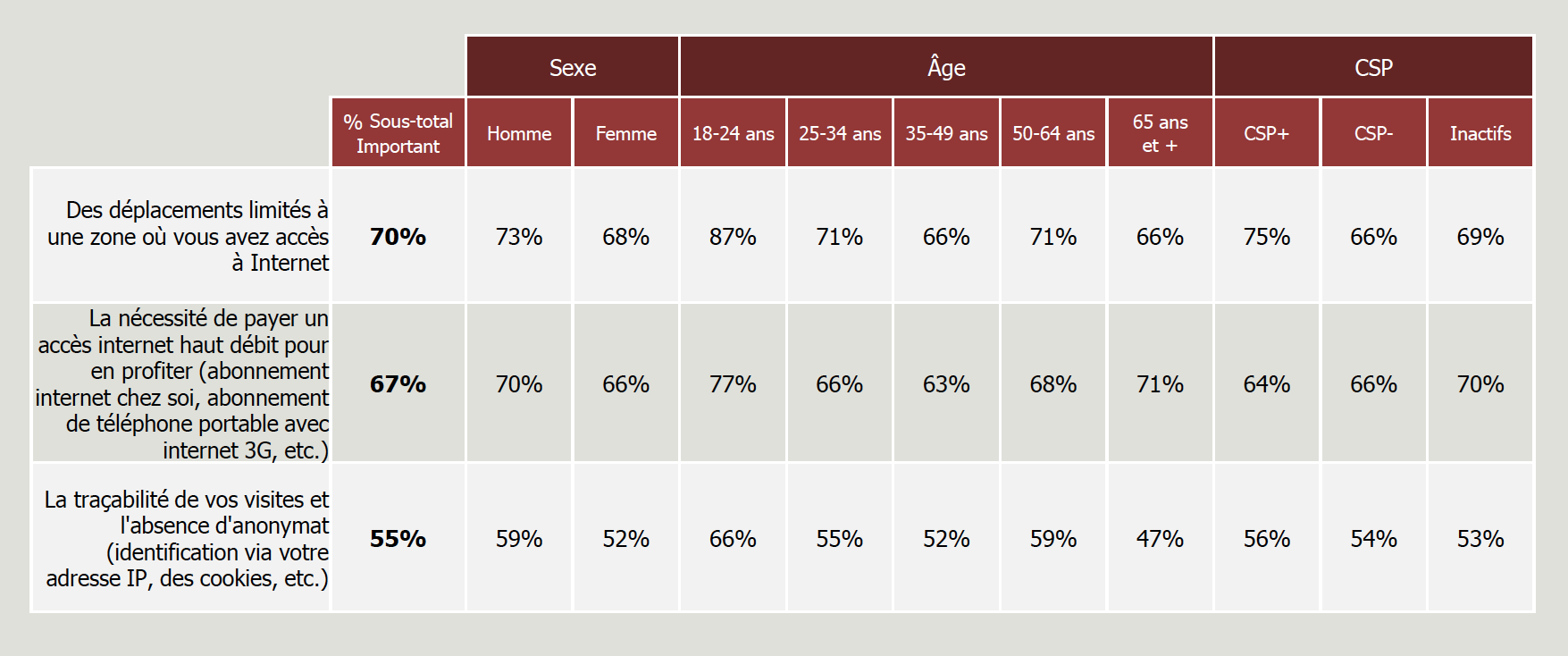
Task: Click the Sexe group header
Action: (x=573, y=67)
